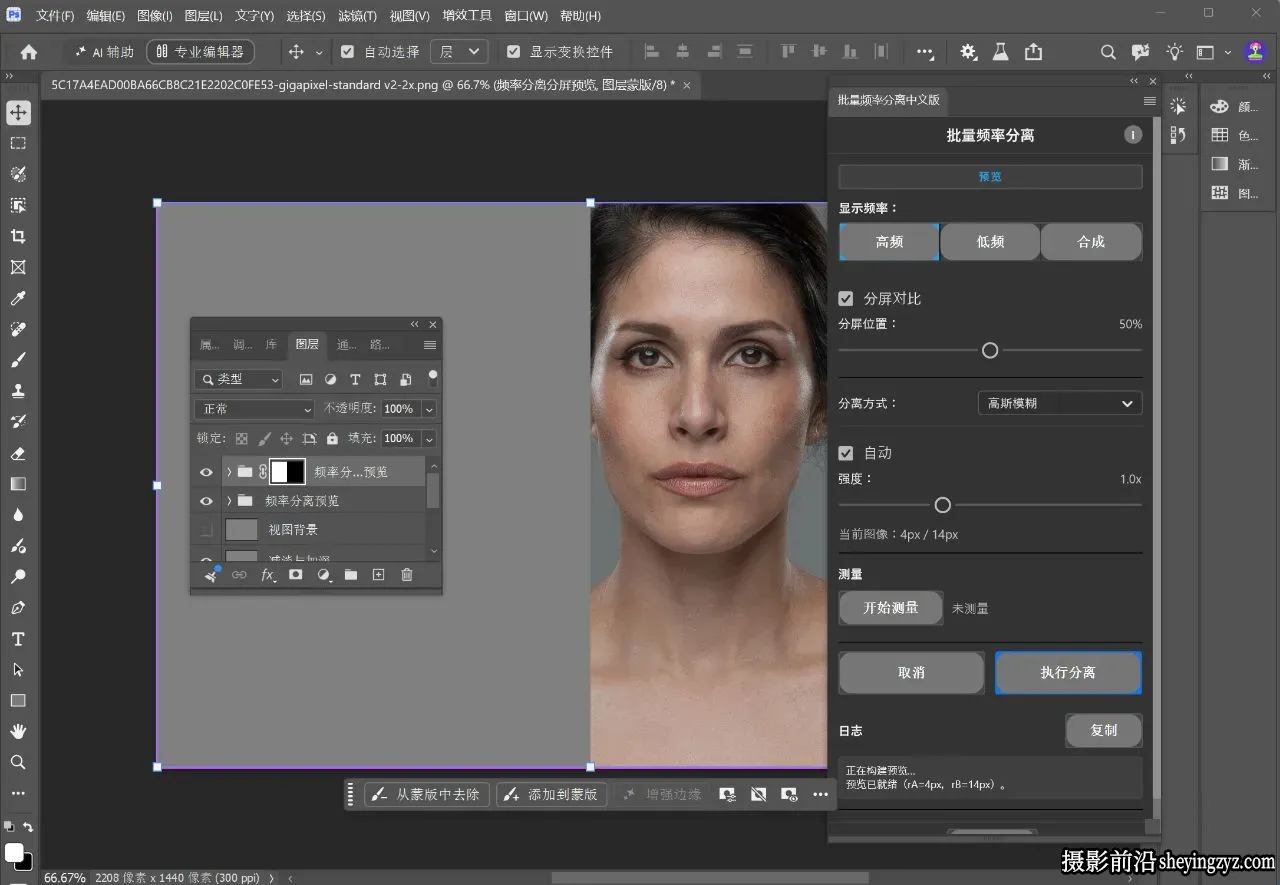Activate the Horizontal Type tool

(x=18, y=639)
